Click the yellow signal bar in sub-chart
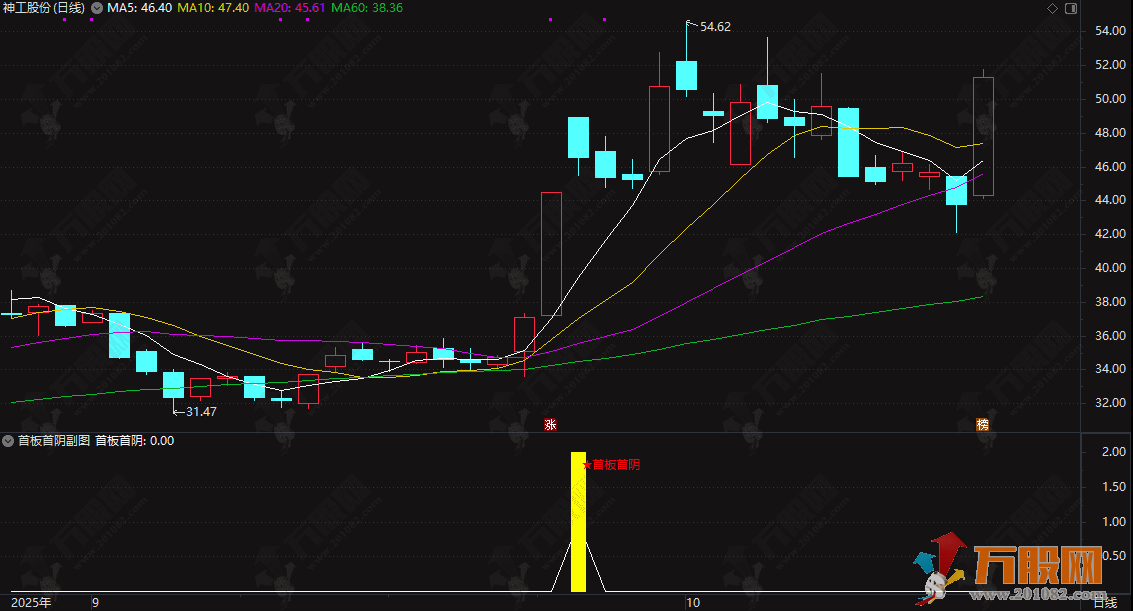Viewport: 1133px width, 611px height. coord(578,522)
